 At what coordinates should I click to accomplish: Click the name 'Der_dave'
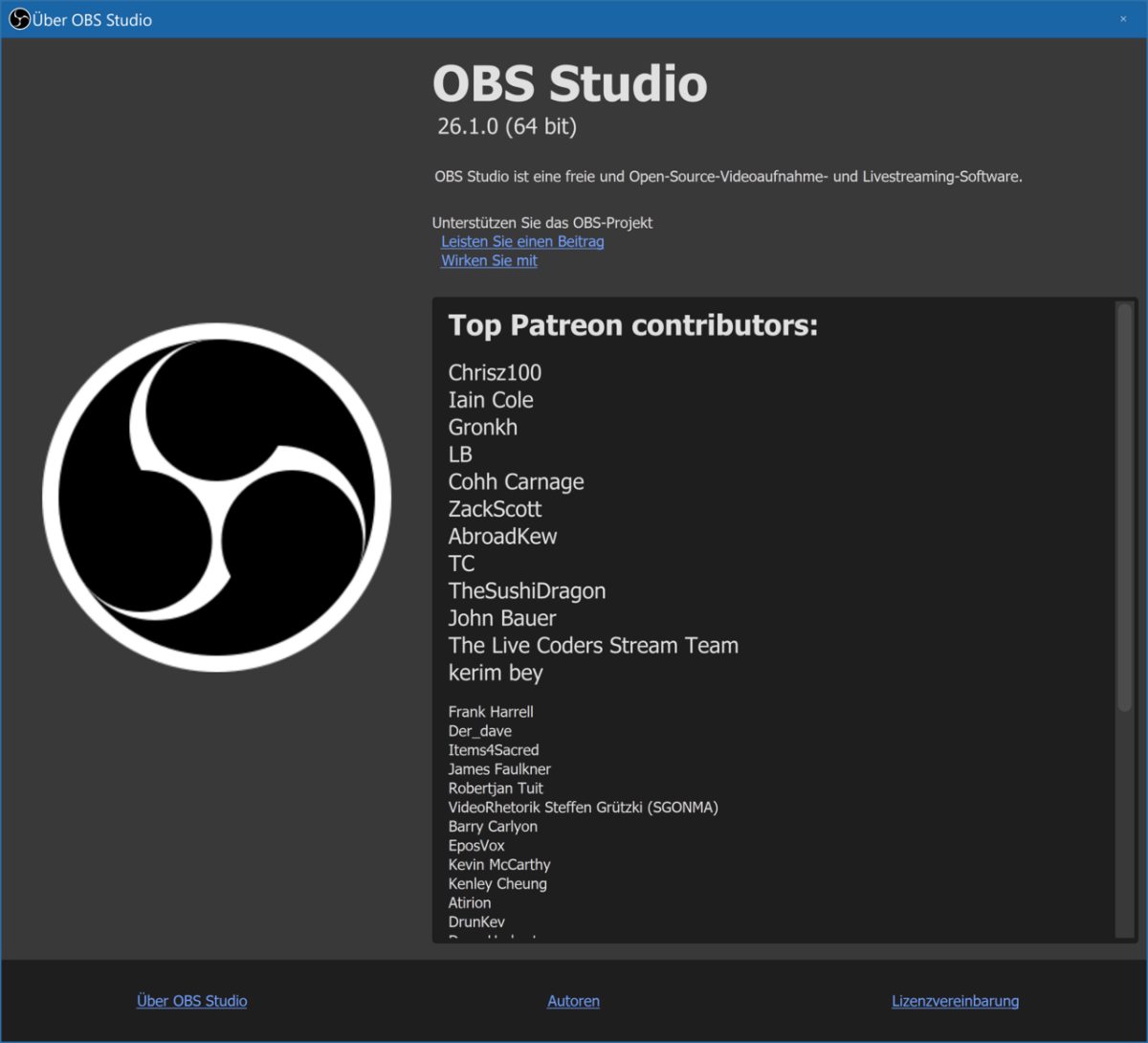tap(480, 731)
